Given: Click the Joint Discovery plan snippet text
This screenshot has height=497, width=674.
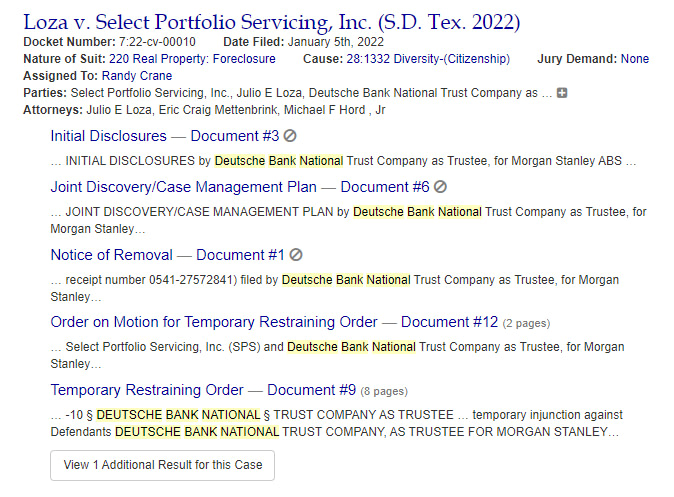Looking at the screenshot, I should (x=348, y=220).
